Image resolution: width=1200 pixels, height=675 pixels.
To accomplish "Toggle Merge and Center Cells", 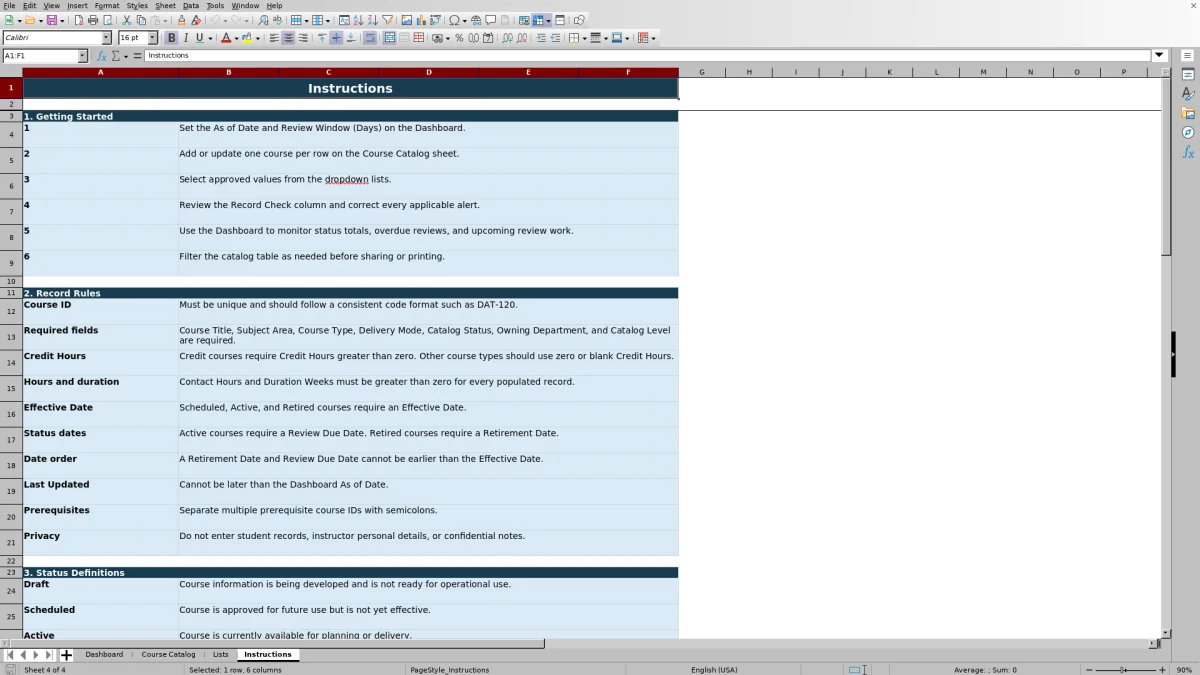I will point(389,38).
